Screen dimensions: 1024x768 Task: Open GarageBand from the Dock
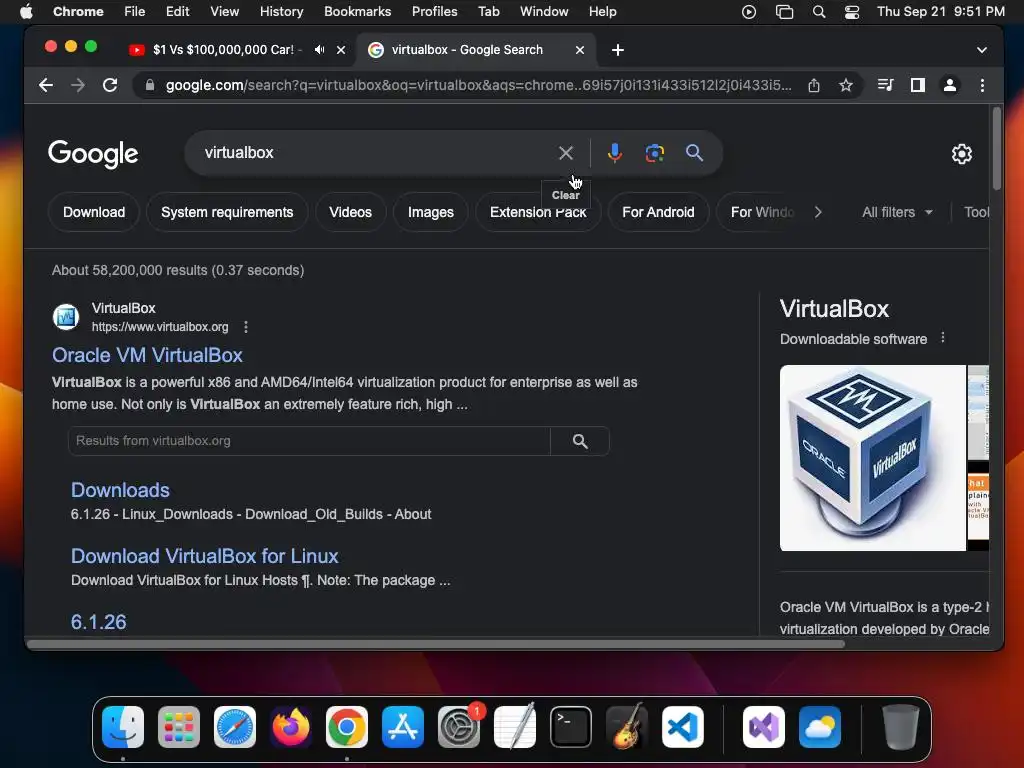coord(627,727)
